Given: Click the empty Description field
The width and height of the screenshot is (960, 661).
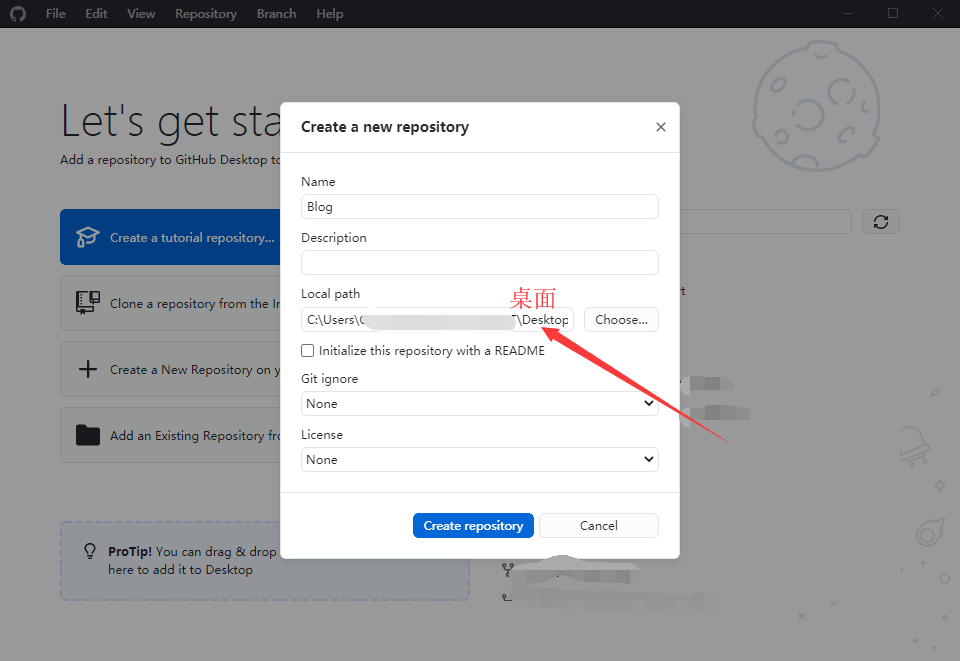Looking at the screenshot, I should tap(479, 263).
